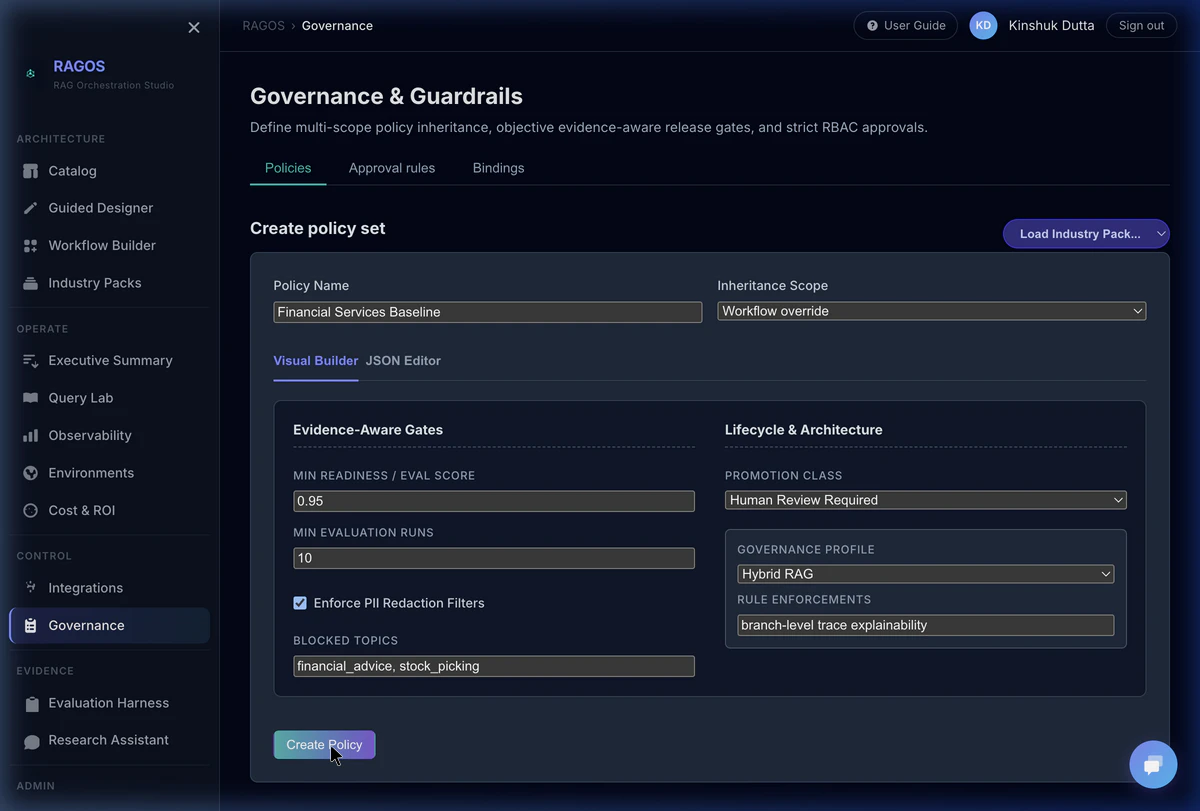
Task: Open the Observability bar-chart icon
Action: tap(31, 435)
